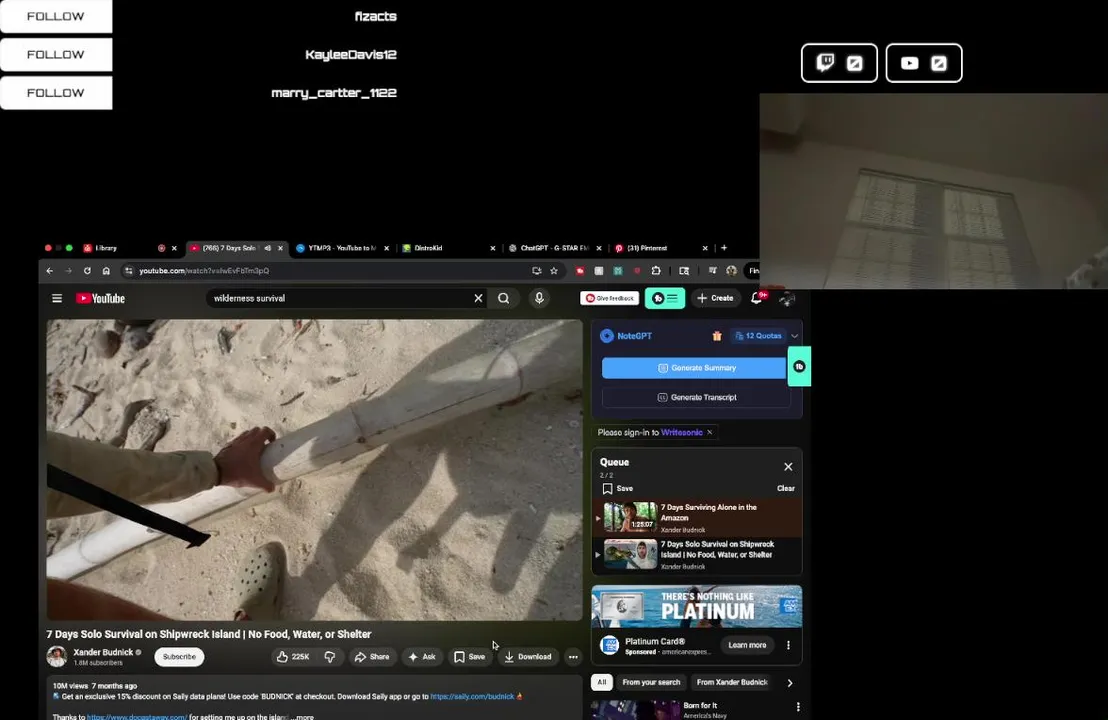The height and width of the screenshot is (720, 1108).
Task: Like the video with thumbs up 225K
Action: pyautogui.click(x=293, y=657)
